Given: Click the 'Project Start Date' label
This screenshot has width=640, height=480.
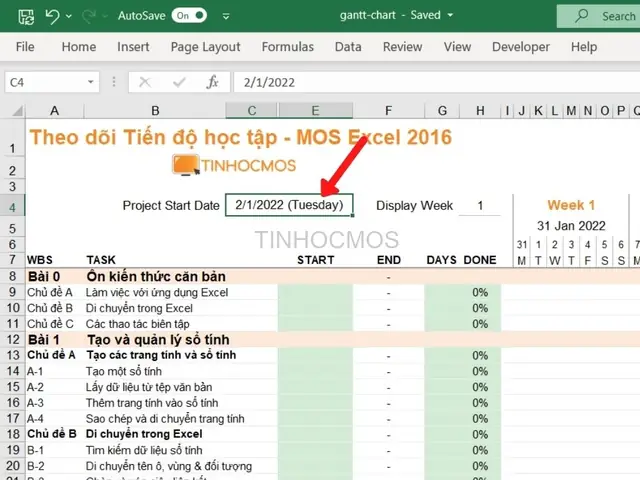Looking at the screenshot, I should pos(171,205).
